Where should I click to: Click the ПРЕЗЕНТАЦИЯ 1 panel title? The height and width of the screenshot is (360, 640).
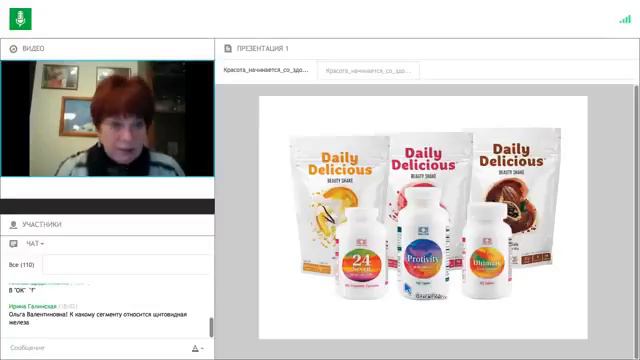(262, 49)
